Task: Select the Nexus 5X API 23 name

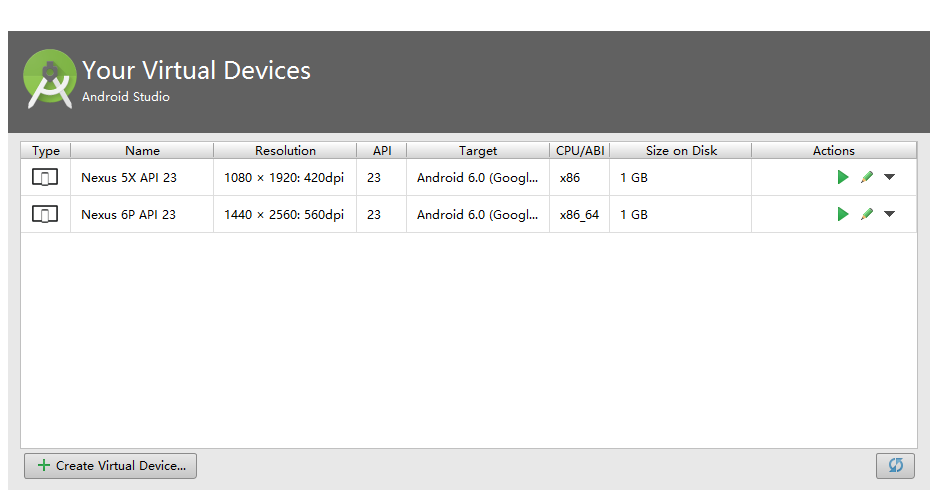Action: click(129, 178)
